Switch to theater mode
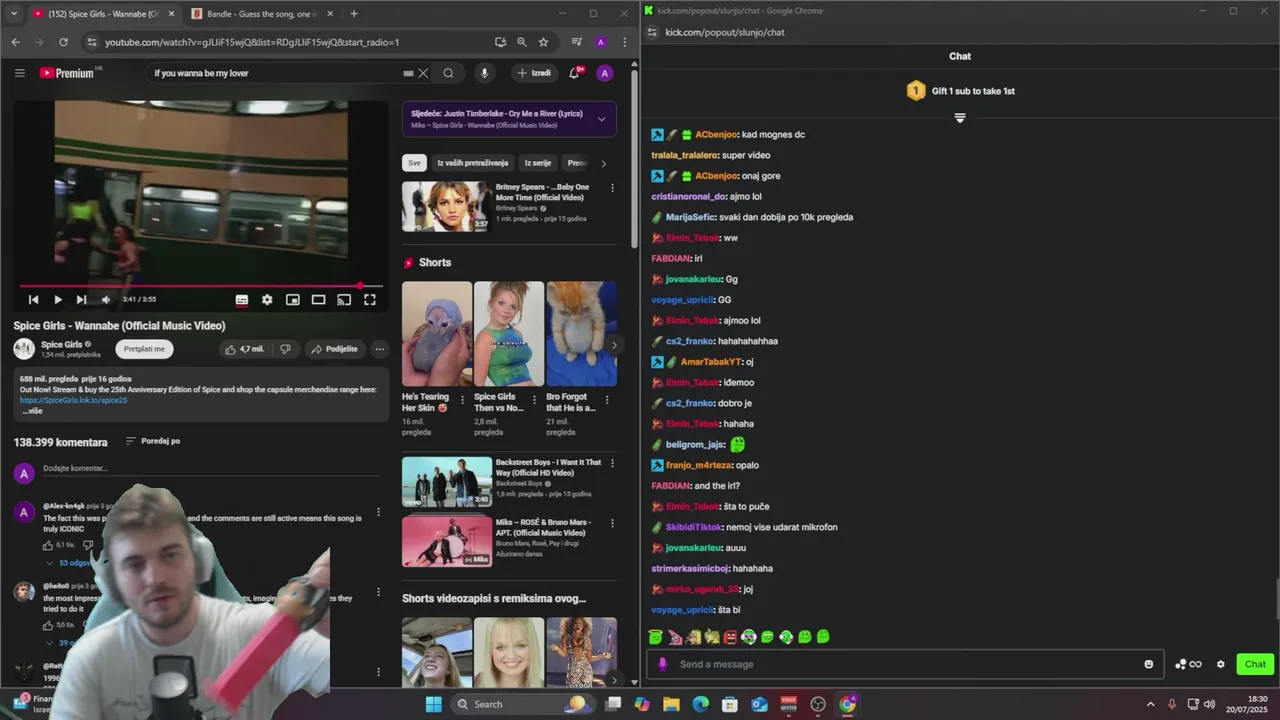Screen dimensions: 1280x720 click(318, 299)
